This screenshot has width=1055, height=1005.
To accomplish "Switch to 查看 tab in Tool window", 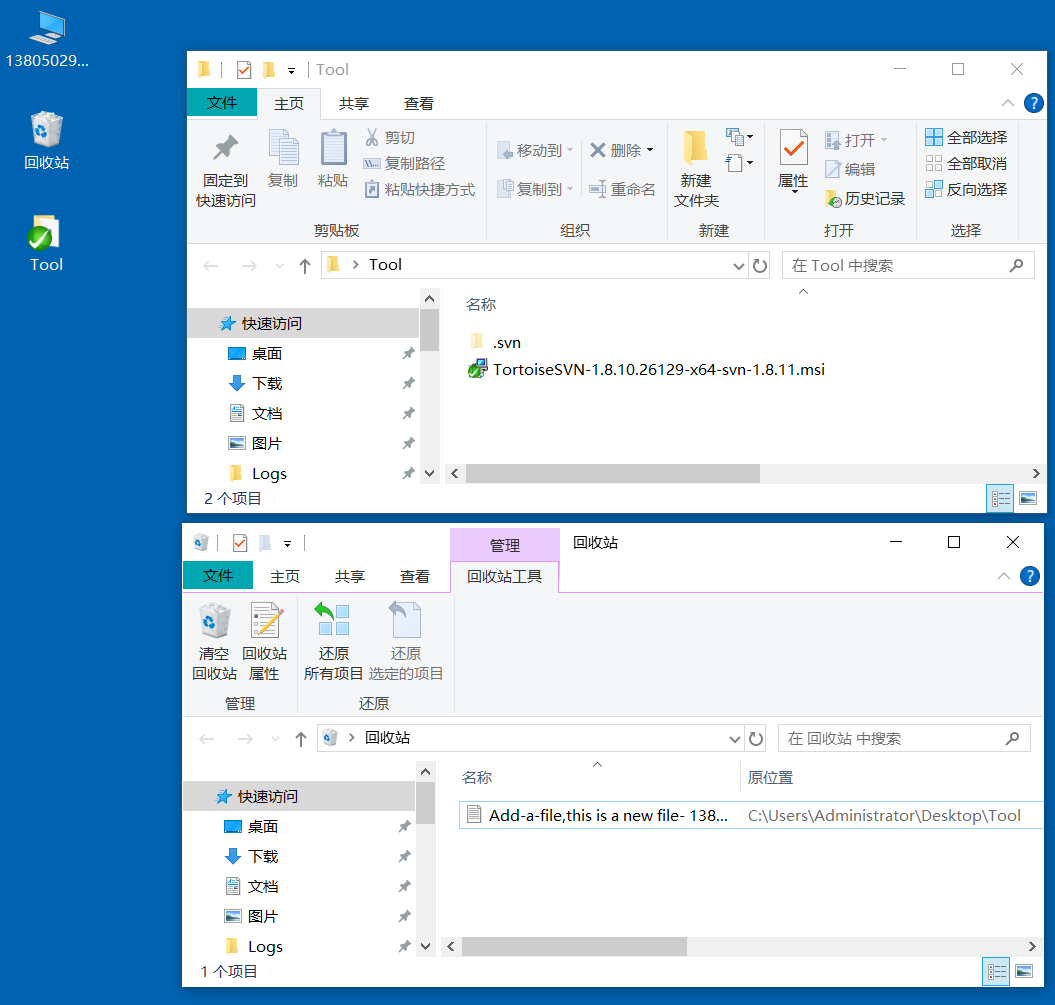I will tap(419, 104).
